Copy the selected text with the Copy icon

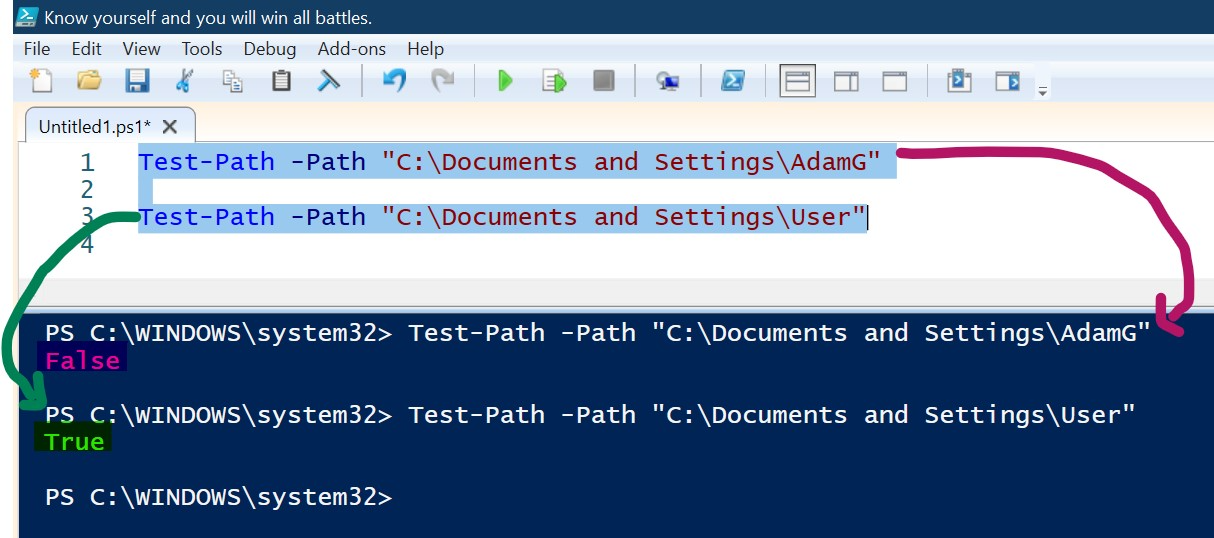coord(232,81)
